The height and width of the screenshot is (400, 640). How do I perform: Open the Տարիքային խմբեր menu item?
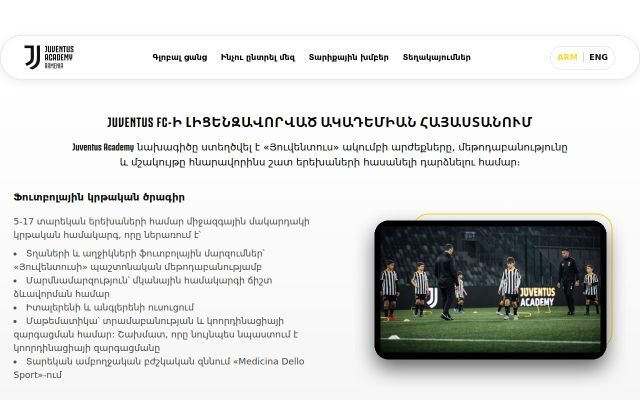click(x=349, y=58)
